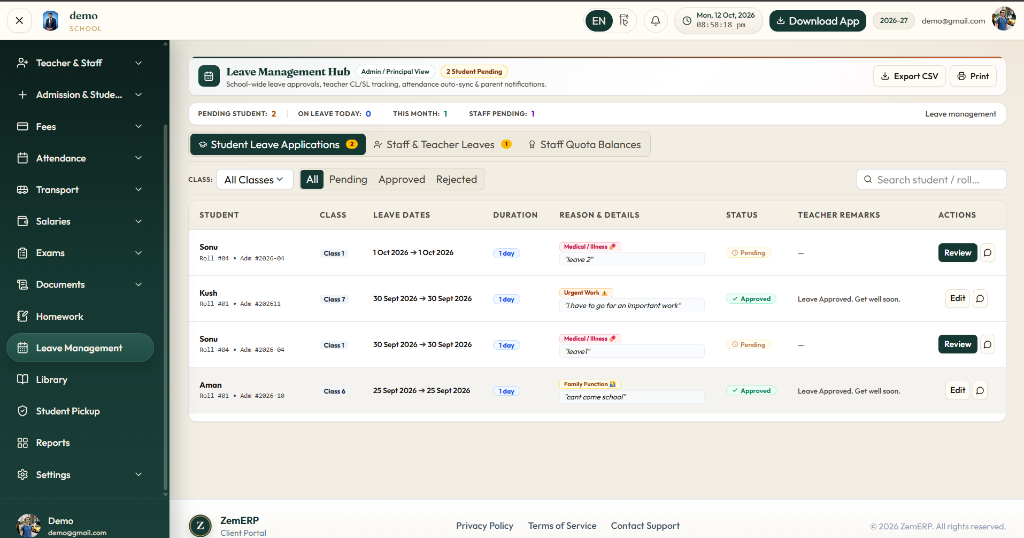Open comment icon in Kush's row
1024x538 pixels.
click(980, 299)
